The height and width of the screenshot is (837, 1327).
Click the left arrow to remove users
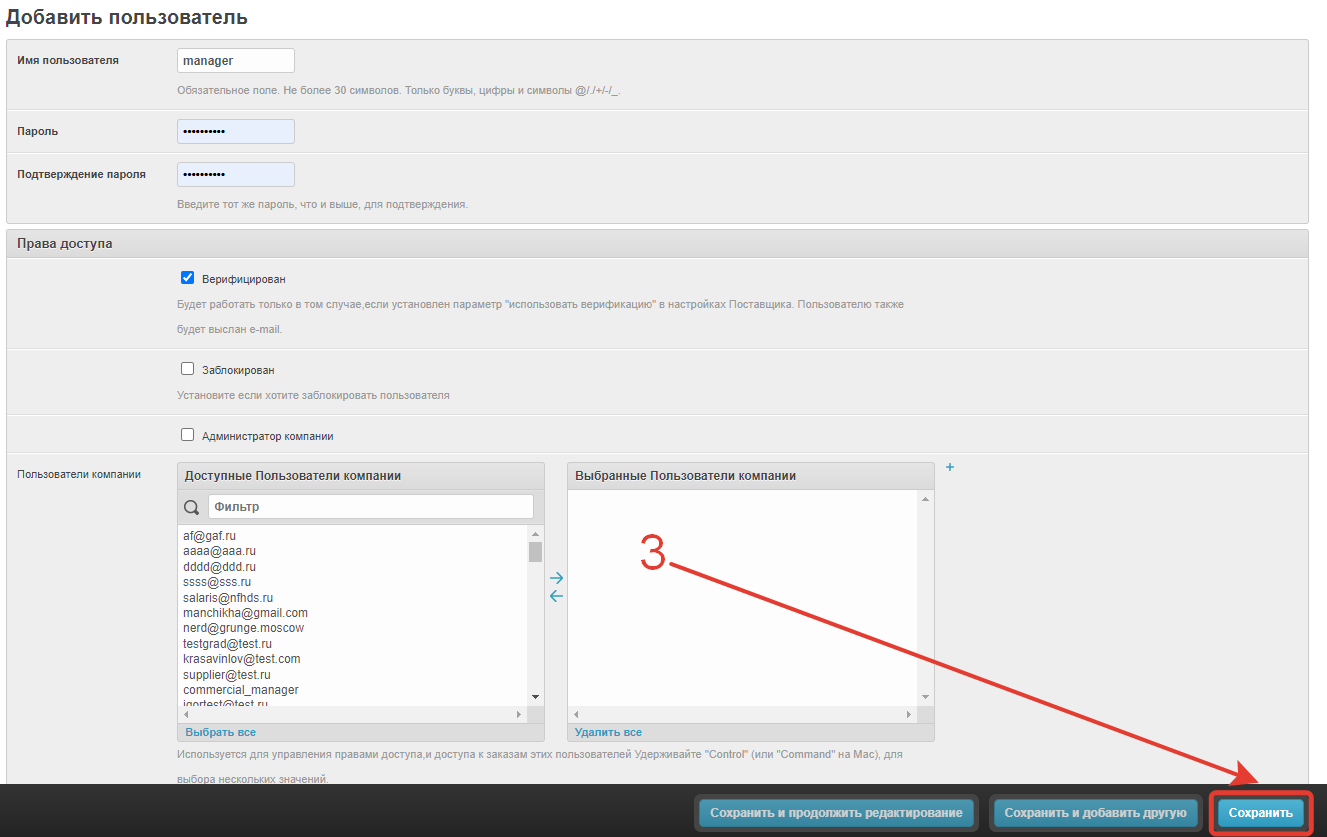click(x=557, y=596)
